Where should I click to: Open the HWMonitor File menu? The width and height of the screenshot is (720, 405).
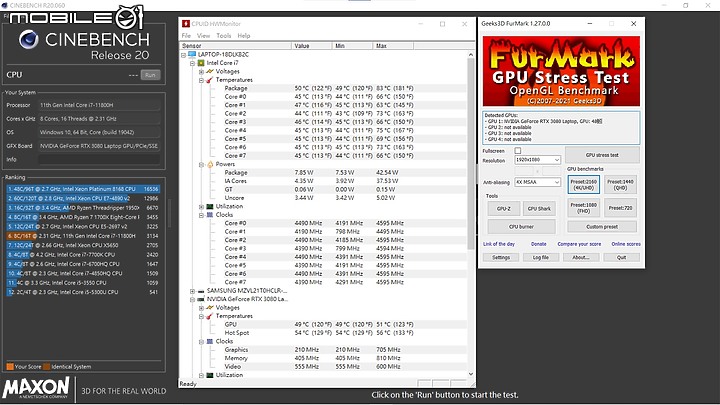click(186, 35)
